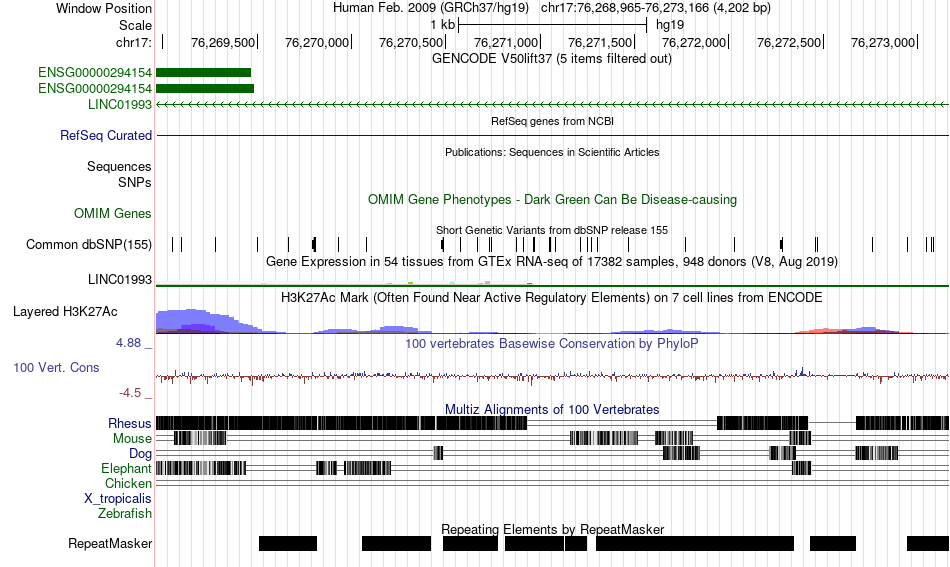This screenshot has height=567, width=950.
Task: Click the 4.88 PhyloP maximum value
Action: pos(128,343)
